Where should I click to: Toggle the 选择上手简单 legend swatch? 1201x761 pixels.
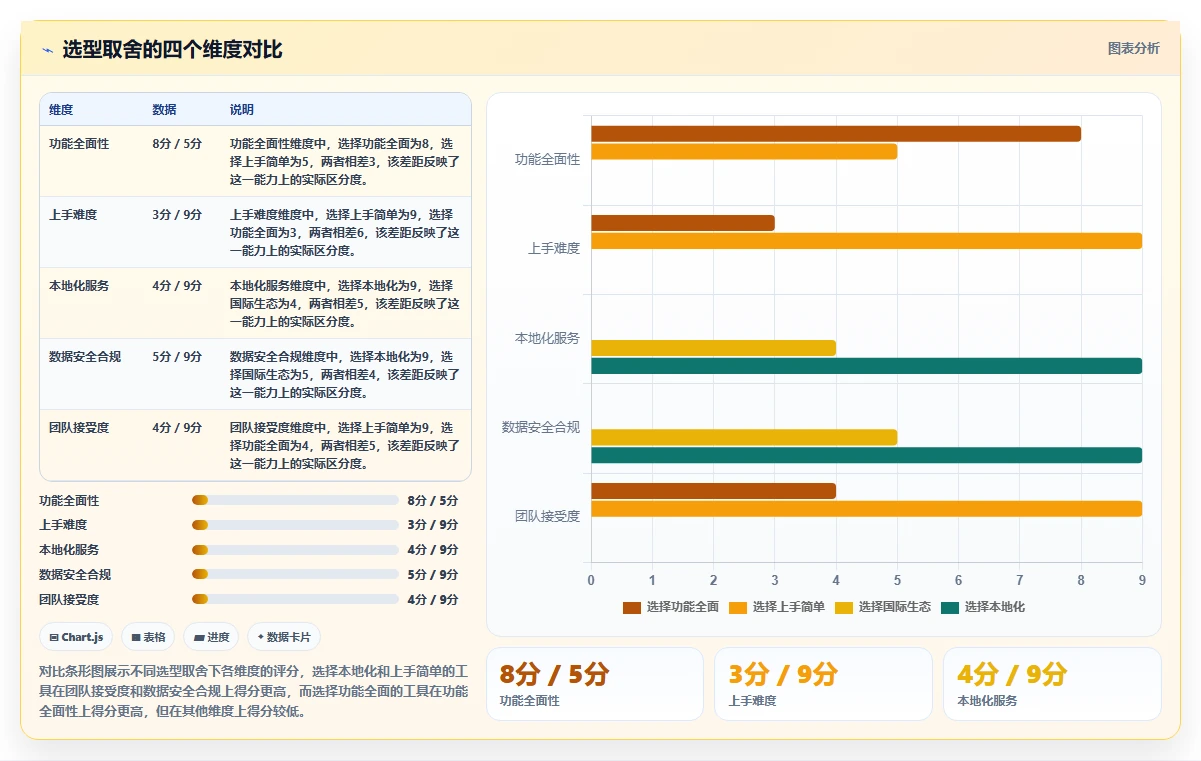coord(737,607)
